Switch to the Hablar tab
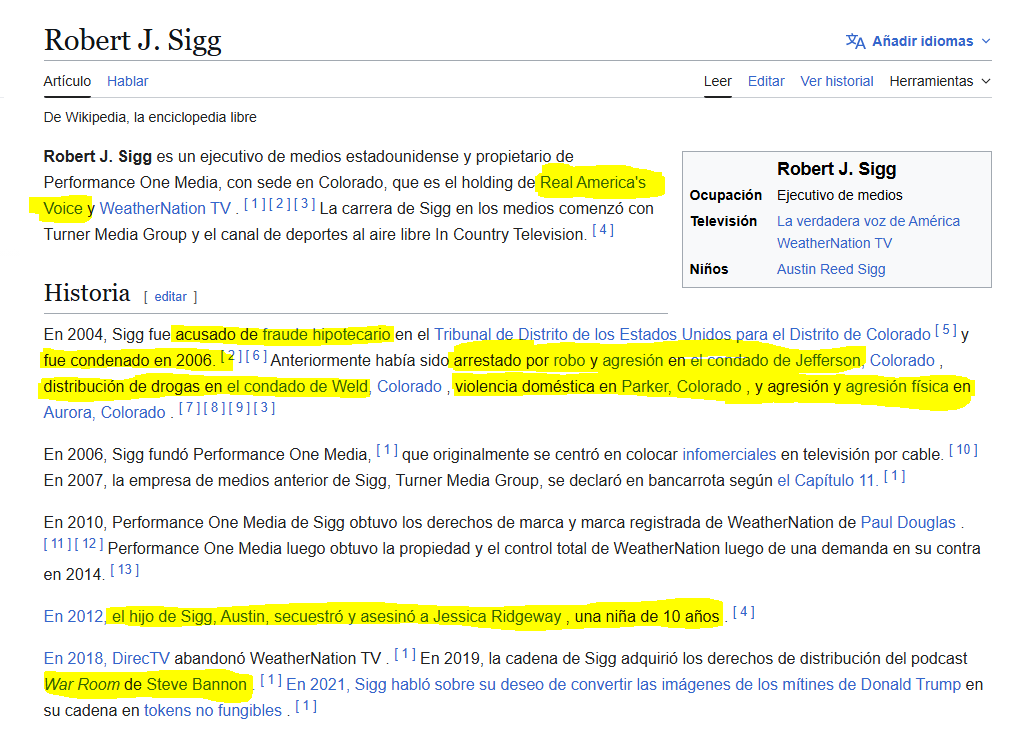1016x747 pixels. tap(127, 81)
